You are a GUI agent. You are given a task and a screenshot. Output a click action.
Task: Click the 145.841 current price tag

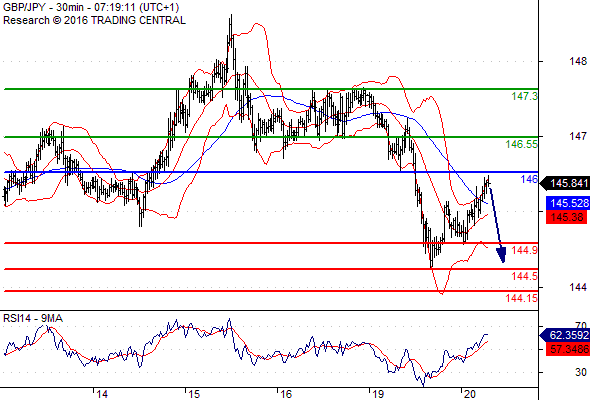click(564, 183)
